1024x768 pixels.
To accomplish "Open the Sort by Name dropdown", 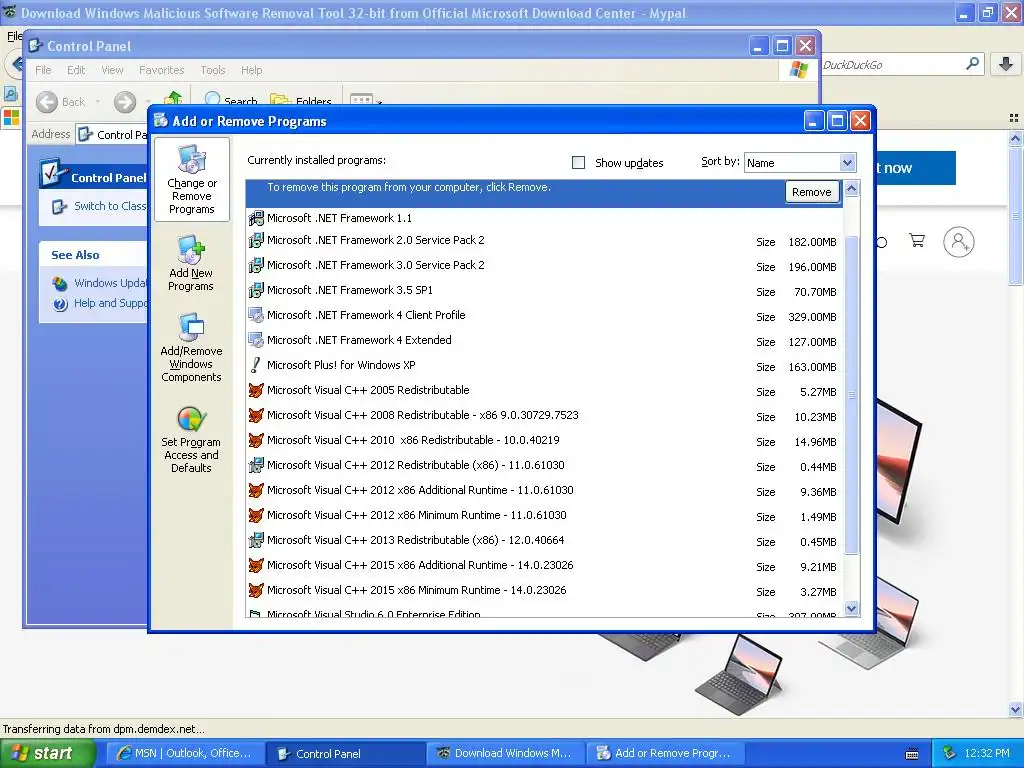I will pyautogui.click(x=847, y=163).
